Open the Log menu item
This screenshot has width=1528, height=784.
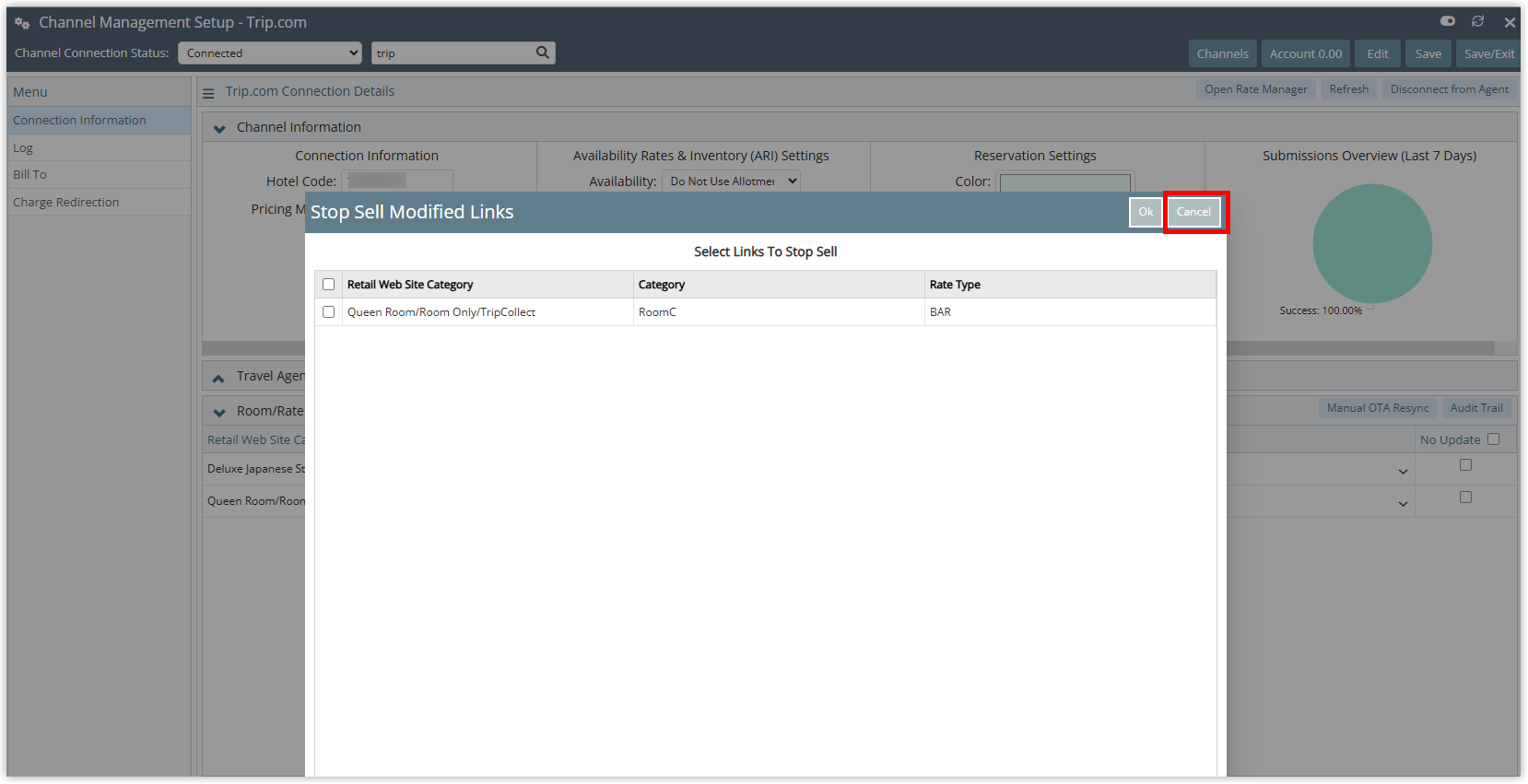(x=100, y=147)
